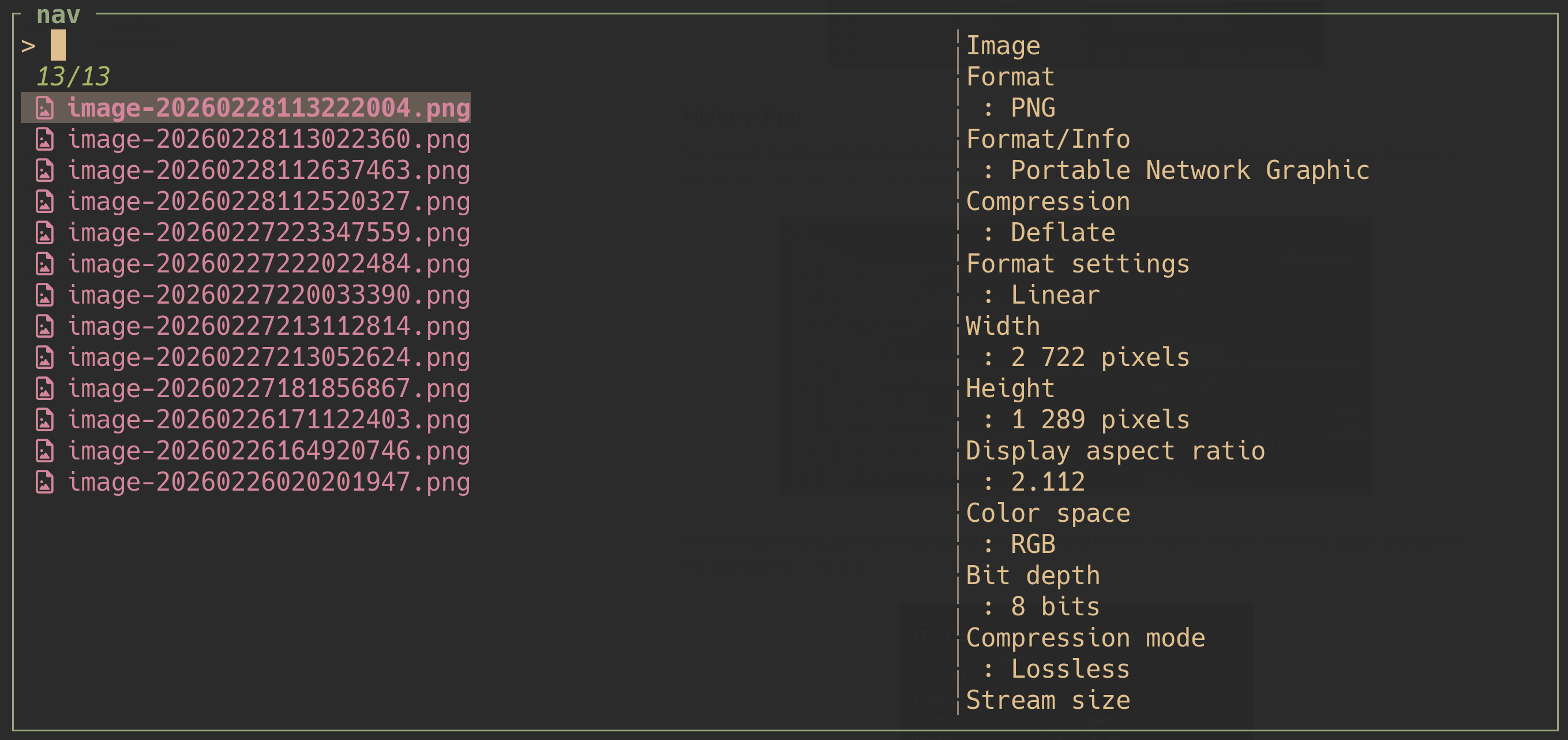Click image icon beside image-20260227213052624.png
Viewport: 1568px width, 740px height.
point(44,357)
